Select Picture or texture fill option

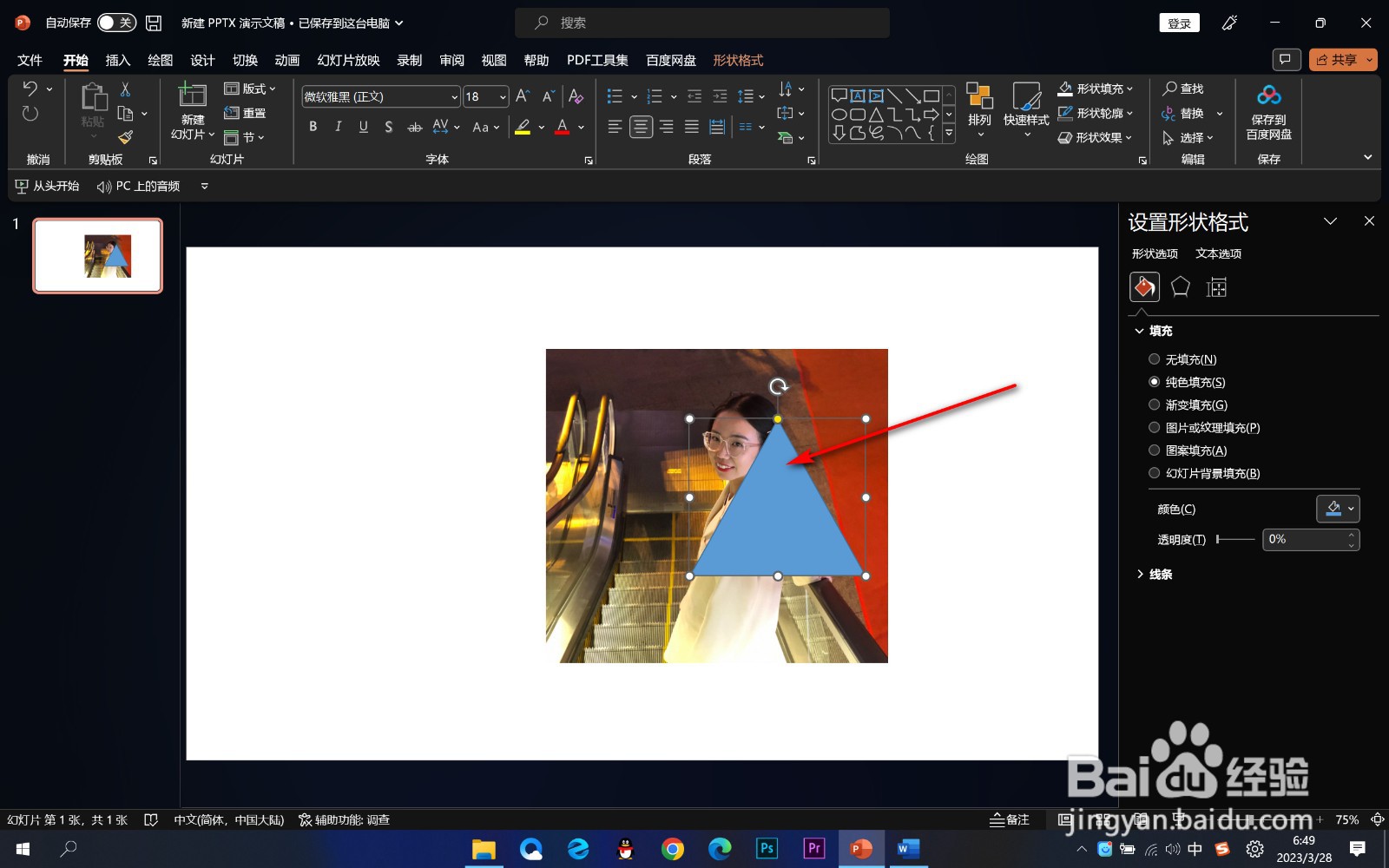(x=1154, y=427)
